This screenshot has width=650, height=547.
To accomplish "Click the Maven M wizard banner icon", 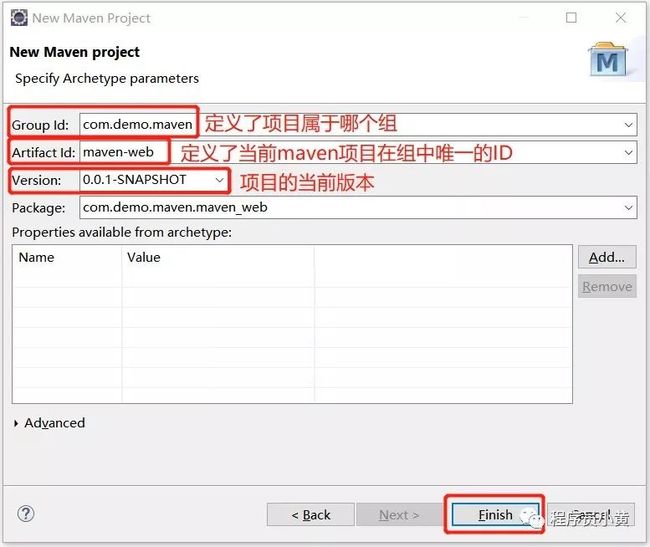I will [x=607, y=59].
